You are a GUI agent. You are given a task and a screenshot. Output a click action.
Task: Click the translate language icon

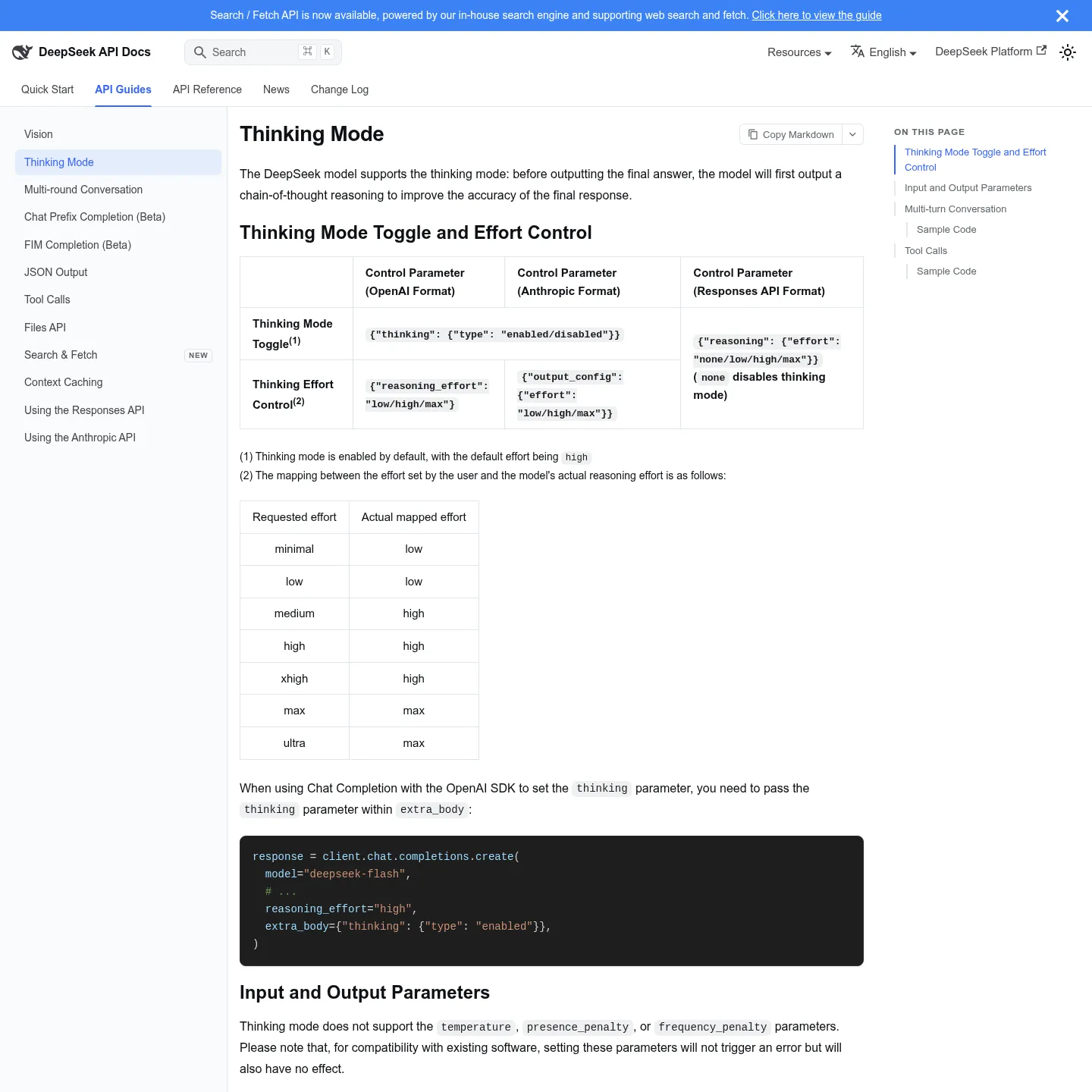tap(858, 52)
